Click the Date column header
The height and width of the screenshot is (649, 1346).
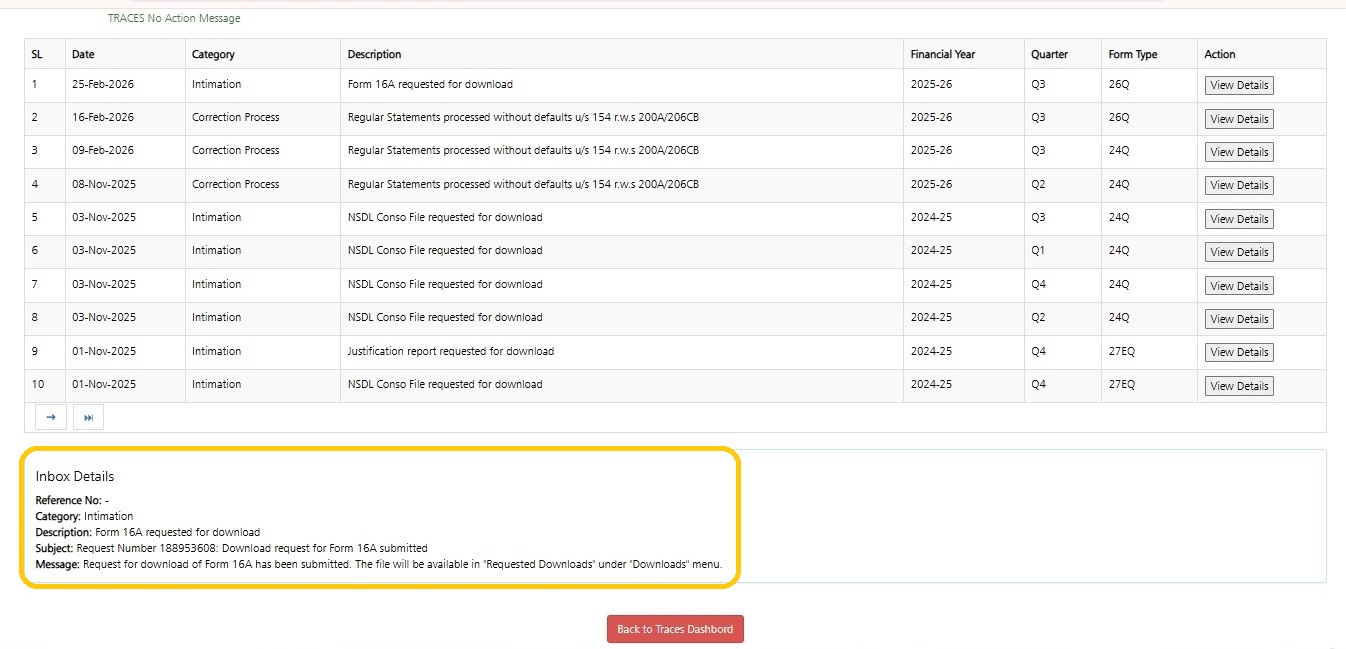[83, 54]
